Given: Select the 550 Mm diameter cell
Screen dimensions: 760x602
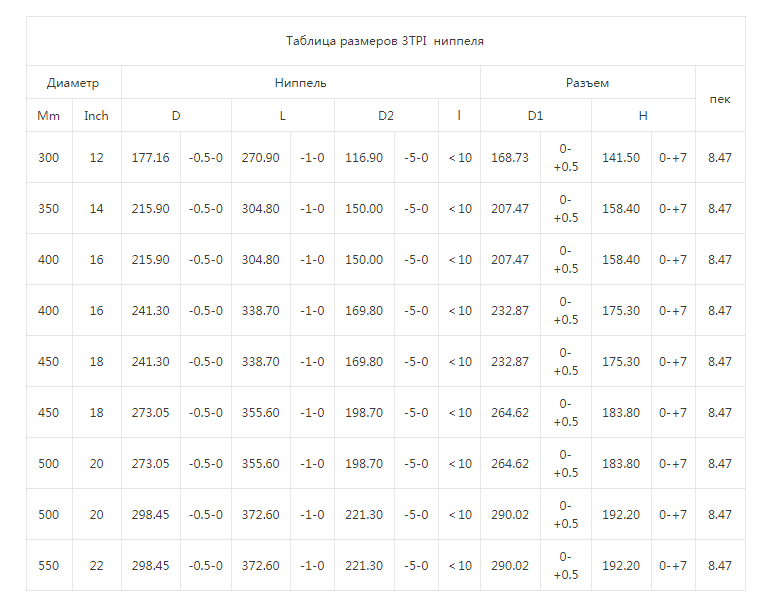Looking at the screenshot, I should tap(49, 566).
